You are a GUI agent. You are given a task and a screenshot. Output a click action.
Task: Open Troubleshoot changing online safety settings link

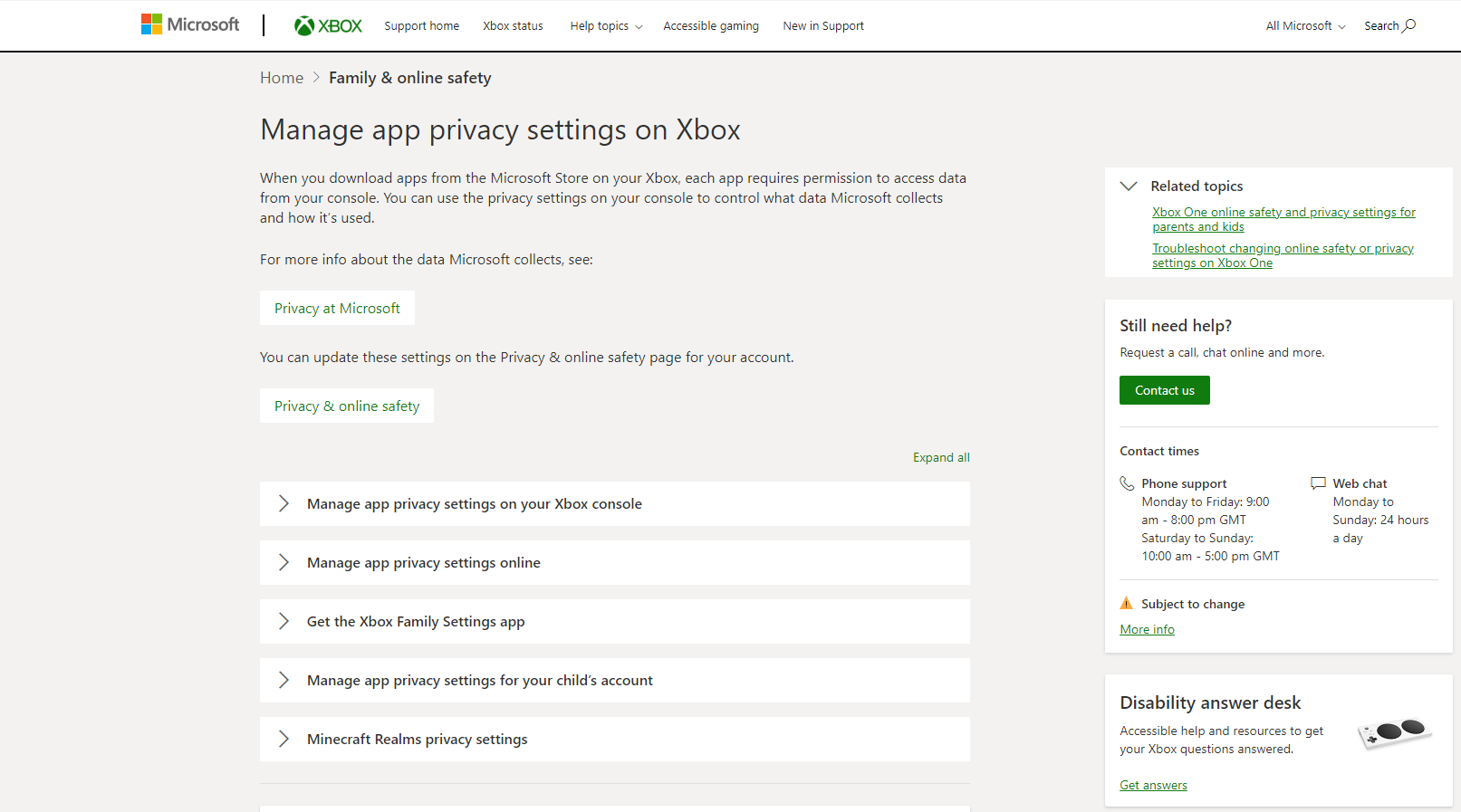(1283, 255)
